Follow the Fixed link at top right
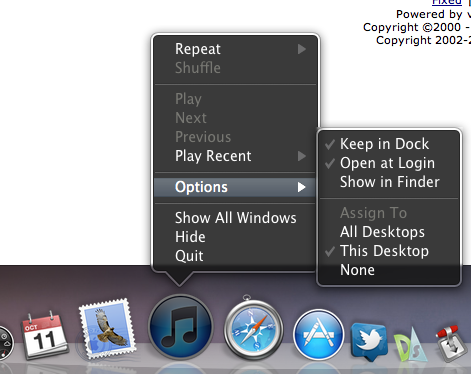The image size is (471, 374). pos(447,2)
